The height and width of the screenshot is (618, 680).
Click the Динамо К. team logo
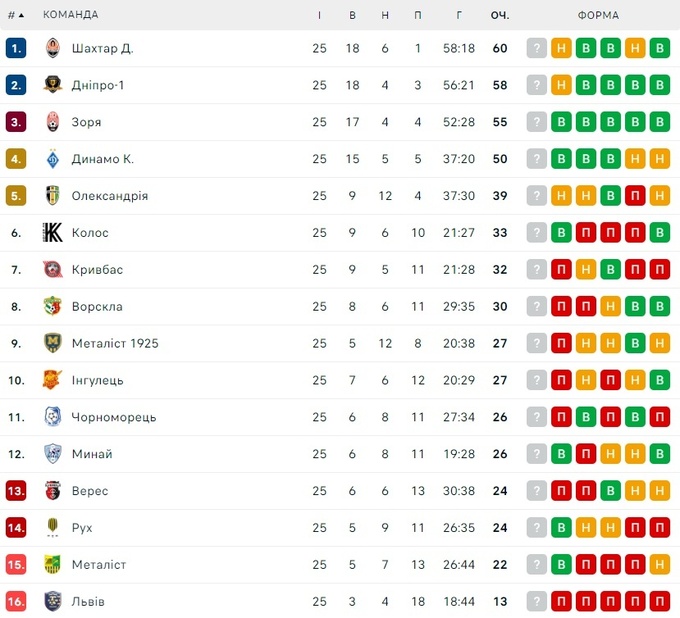point(53,159)
